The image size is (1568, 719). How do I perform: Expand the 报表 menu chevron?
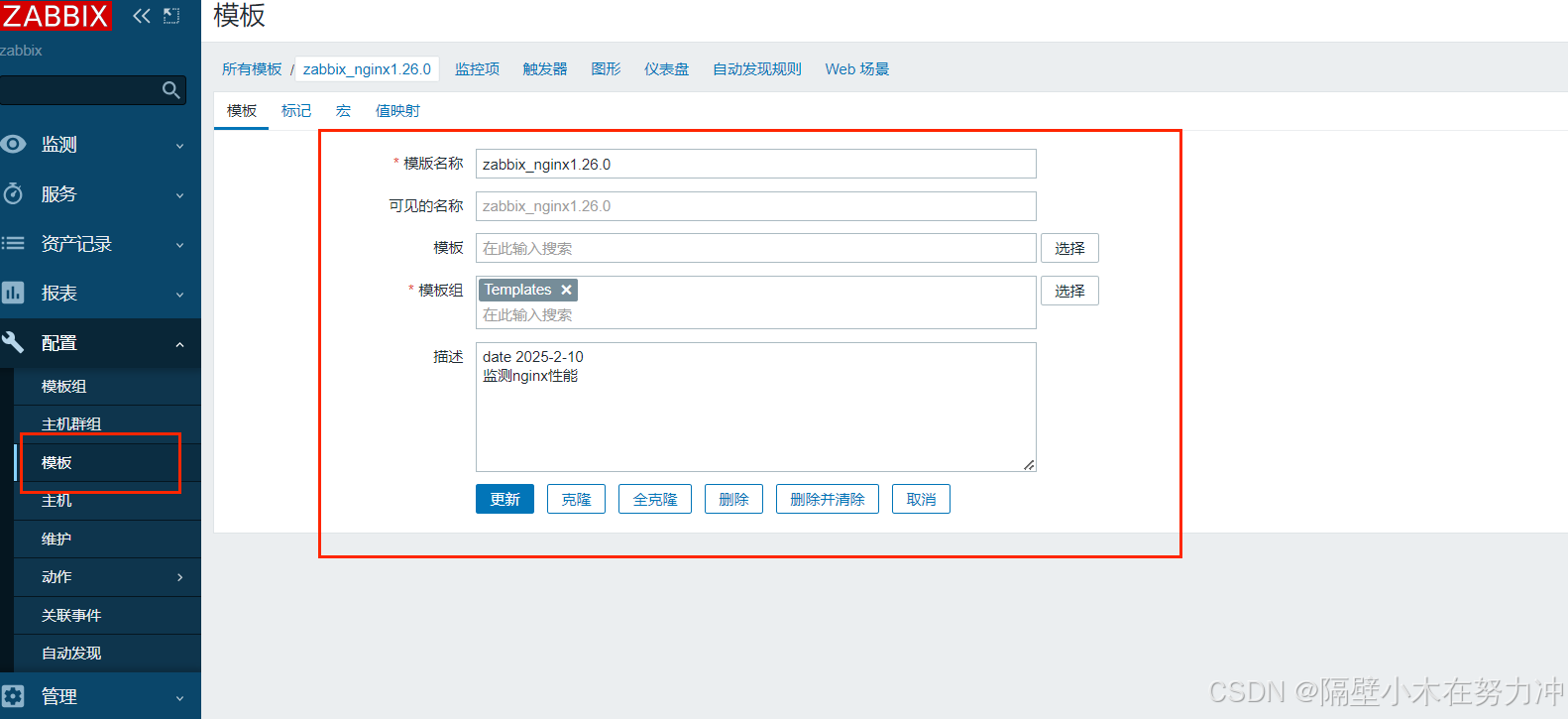click(179, 295)
